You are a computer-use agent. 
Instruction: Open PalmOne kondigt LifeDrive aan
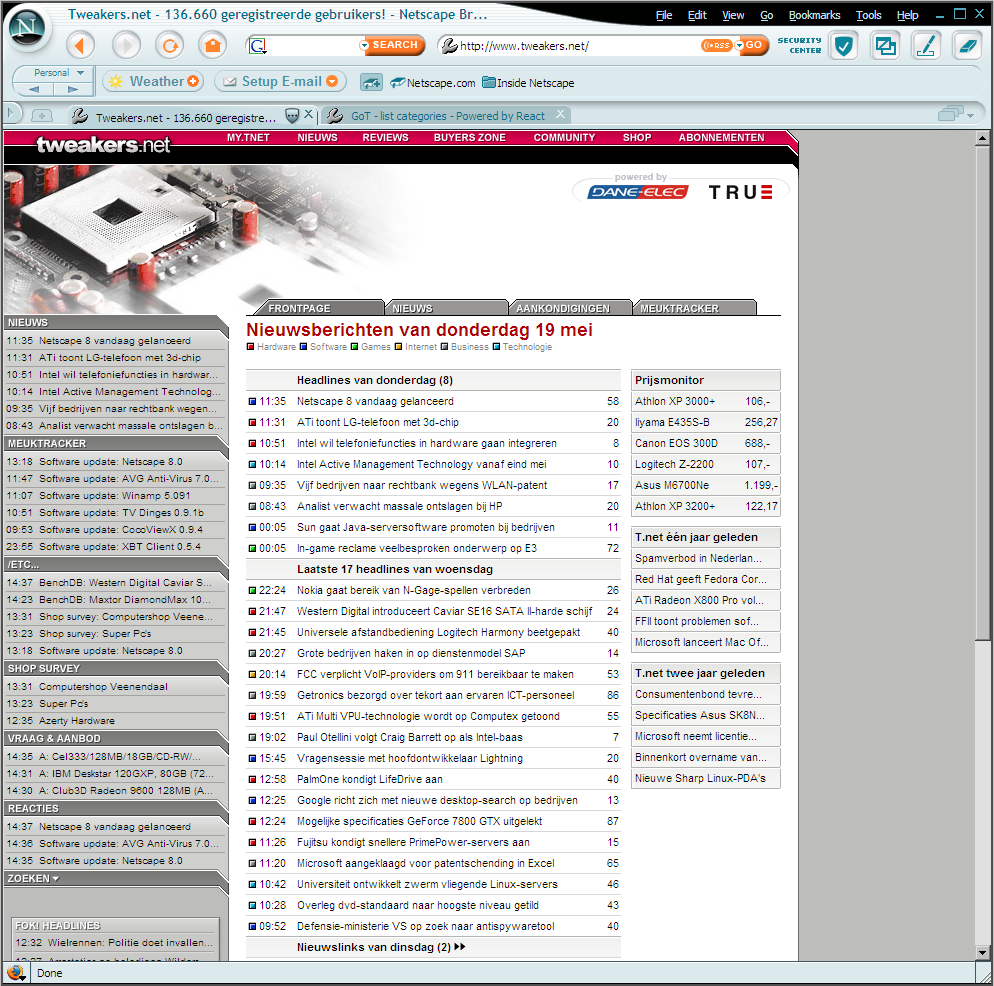tap(370, 779)
